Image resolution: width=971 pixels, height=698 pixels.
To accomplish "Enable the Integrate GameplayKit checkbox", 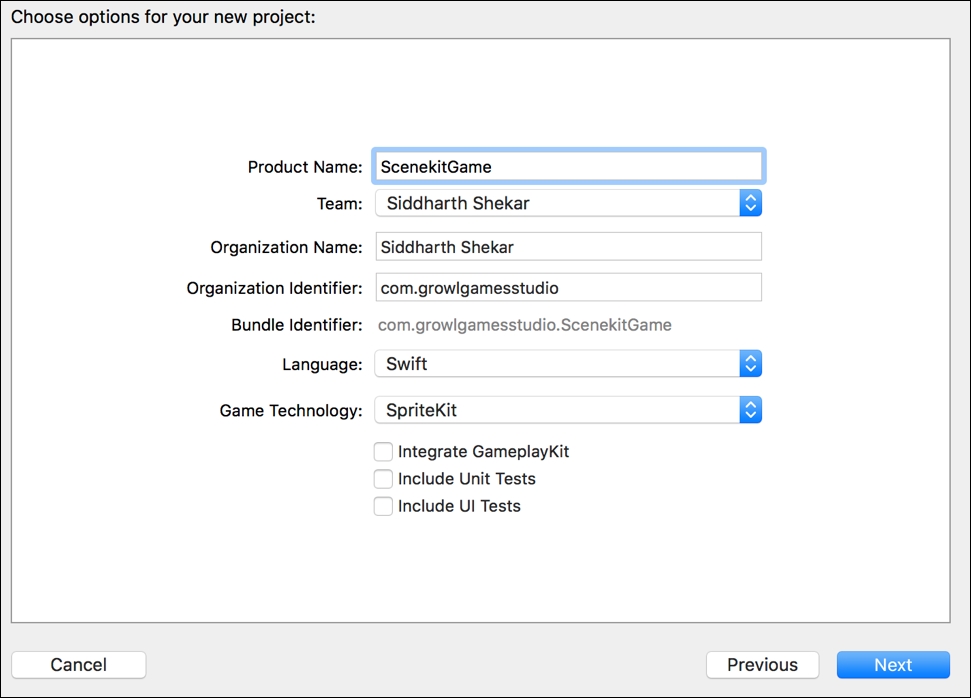I will point(383,452).
